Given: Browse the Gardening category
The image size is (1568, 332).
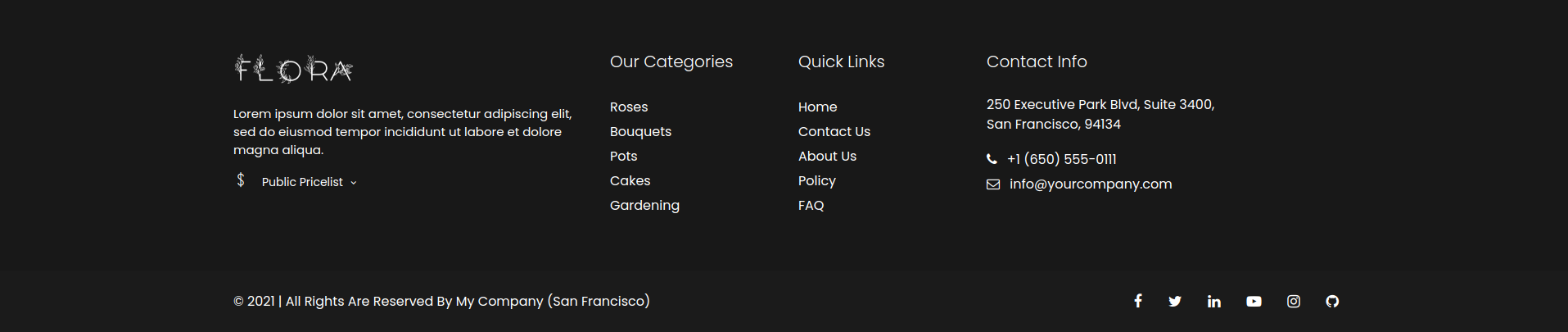Looking at the screenshot, I should (644, 206).
